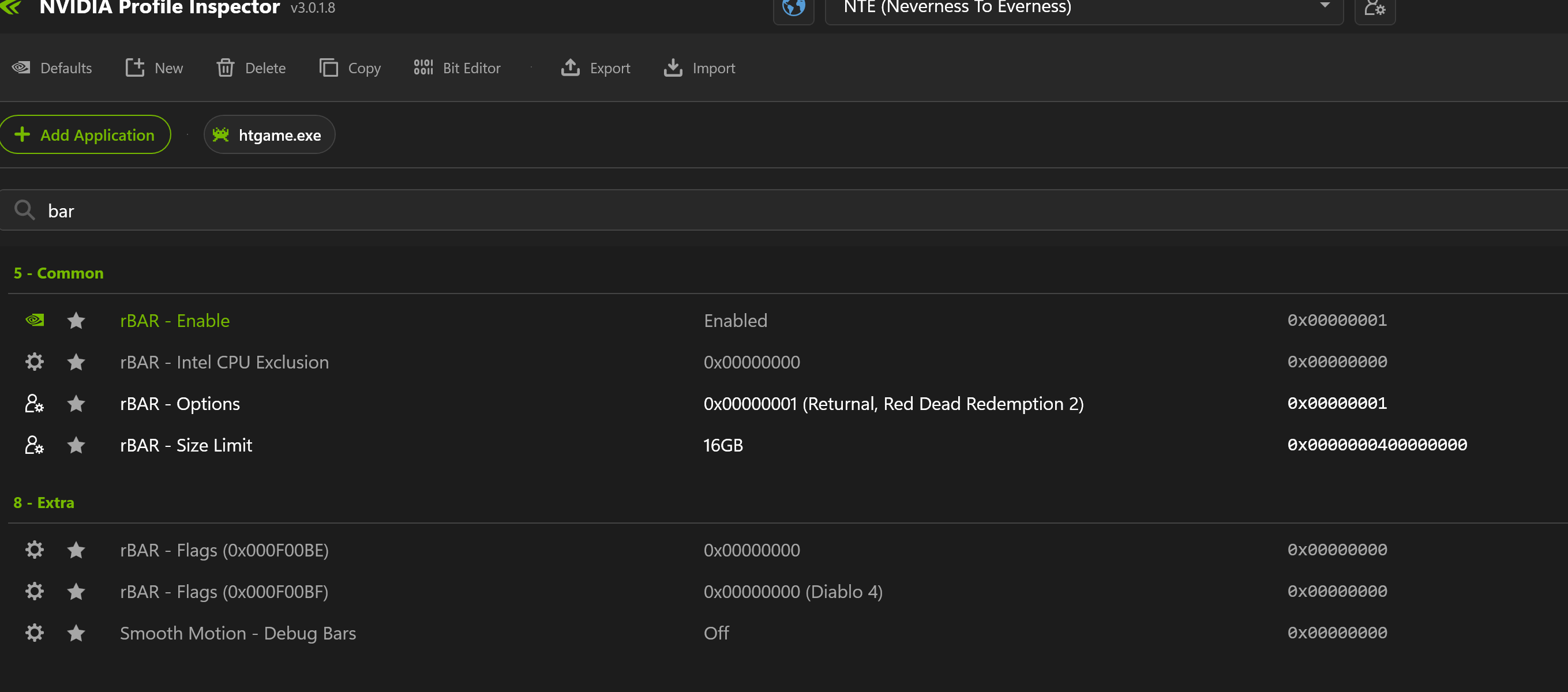Open the '16GB' value of rBAR - Size Limit
The height and width of the screenshot is (692, 1568).
point(723,446)
